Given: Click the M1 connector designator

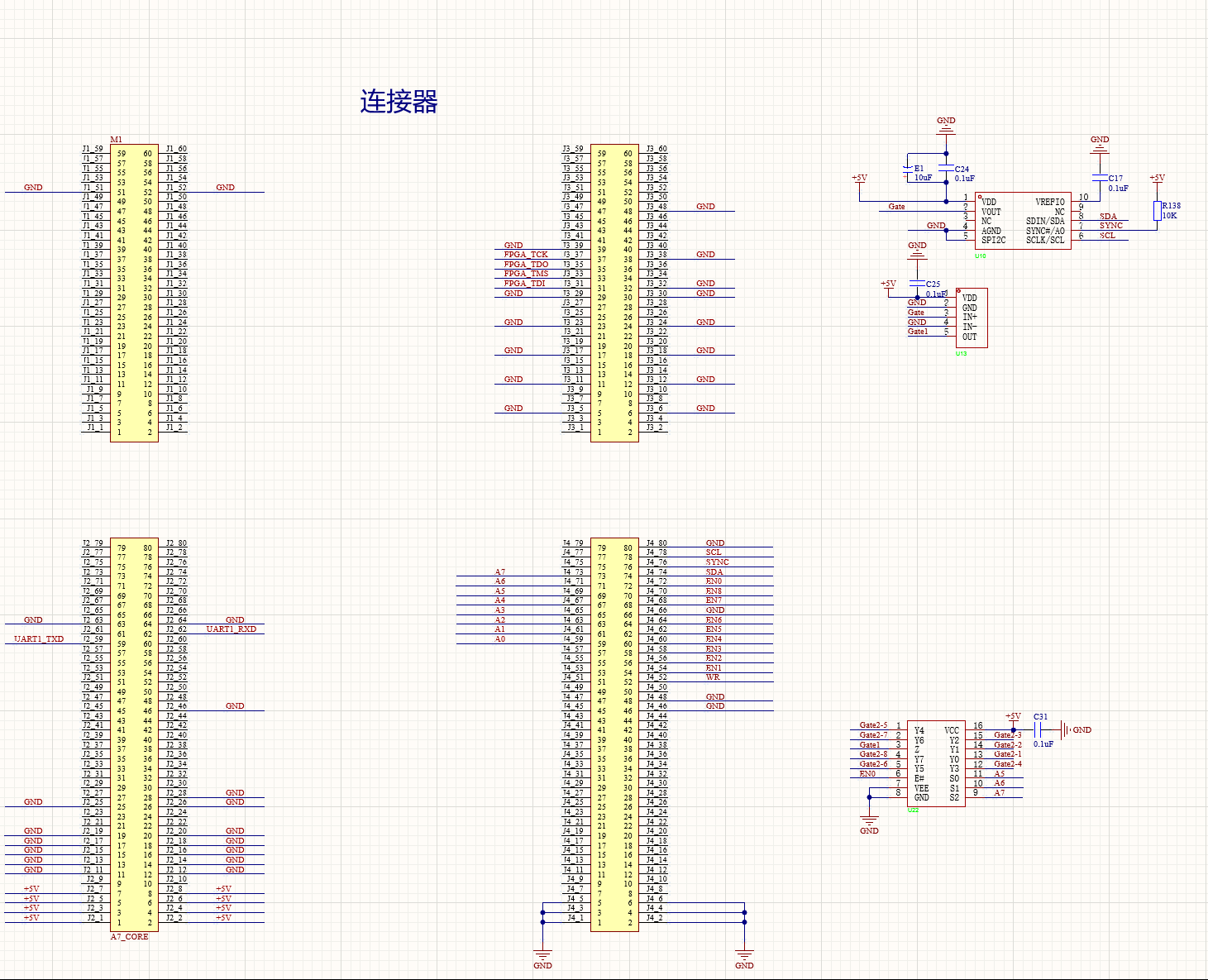Looking at the screenshot, I should (116, 140).
